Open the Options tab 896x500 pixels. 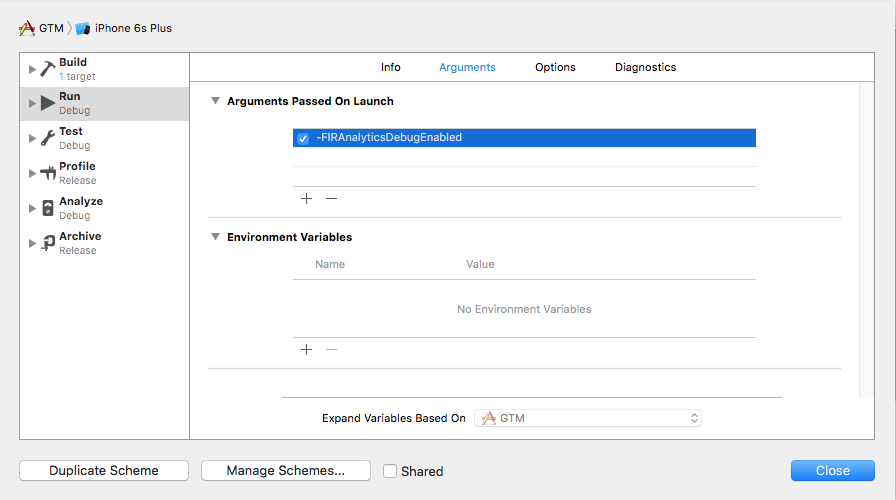click(555, 67)
